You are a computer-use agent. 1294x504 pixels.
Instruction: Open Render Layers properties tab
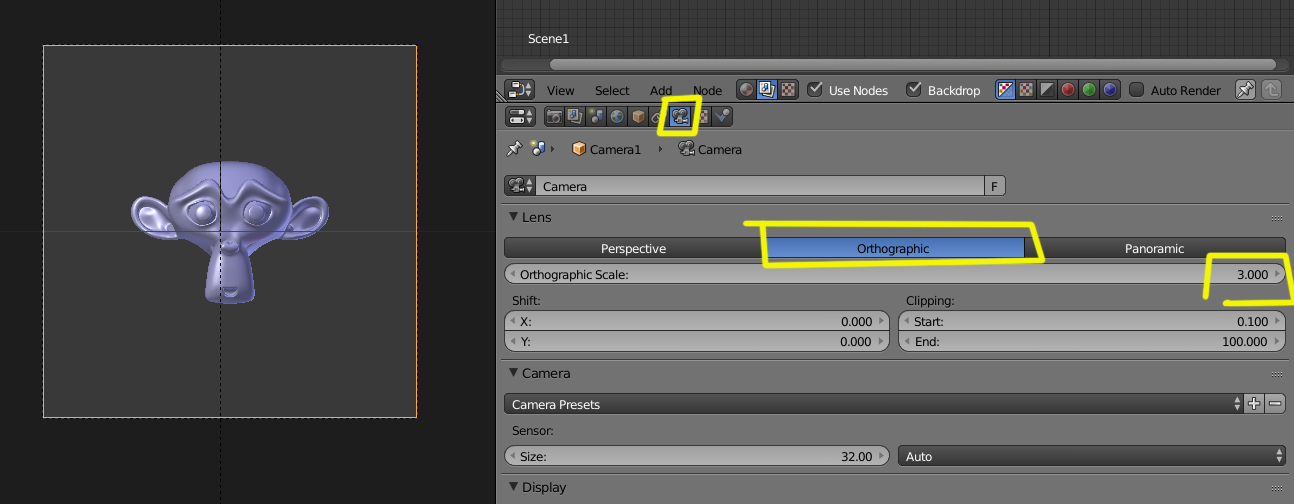pyautogui.click(x=575, y=116)
